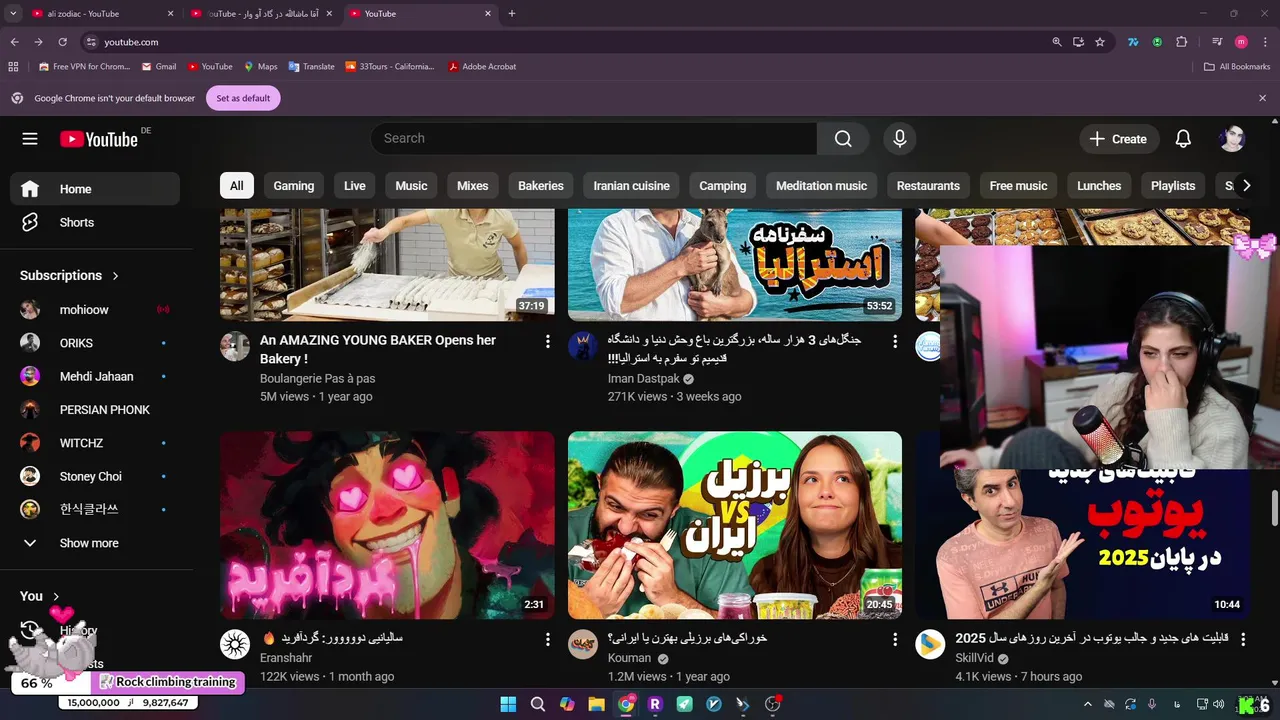Select the Lunches filter chip

point(1099,186)
